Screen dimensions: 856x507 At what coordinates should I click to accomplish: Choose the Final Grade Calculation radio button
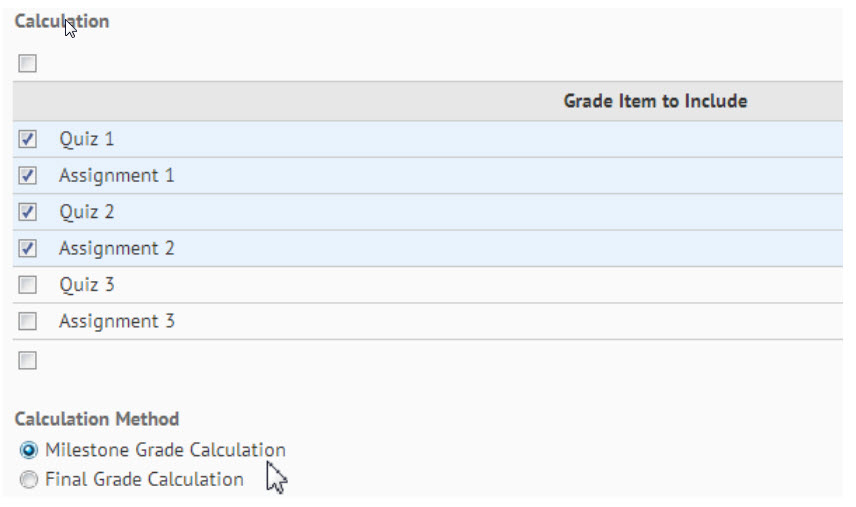pyautogui.click(x=28, y=480)
